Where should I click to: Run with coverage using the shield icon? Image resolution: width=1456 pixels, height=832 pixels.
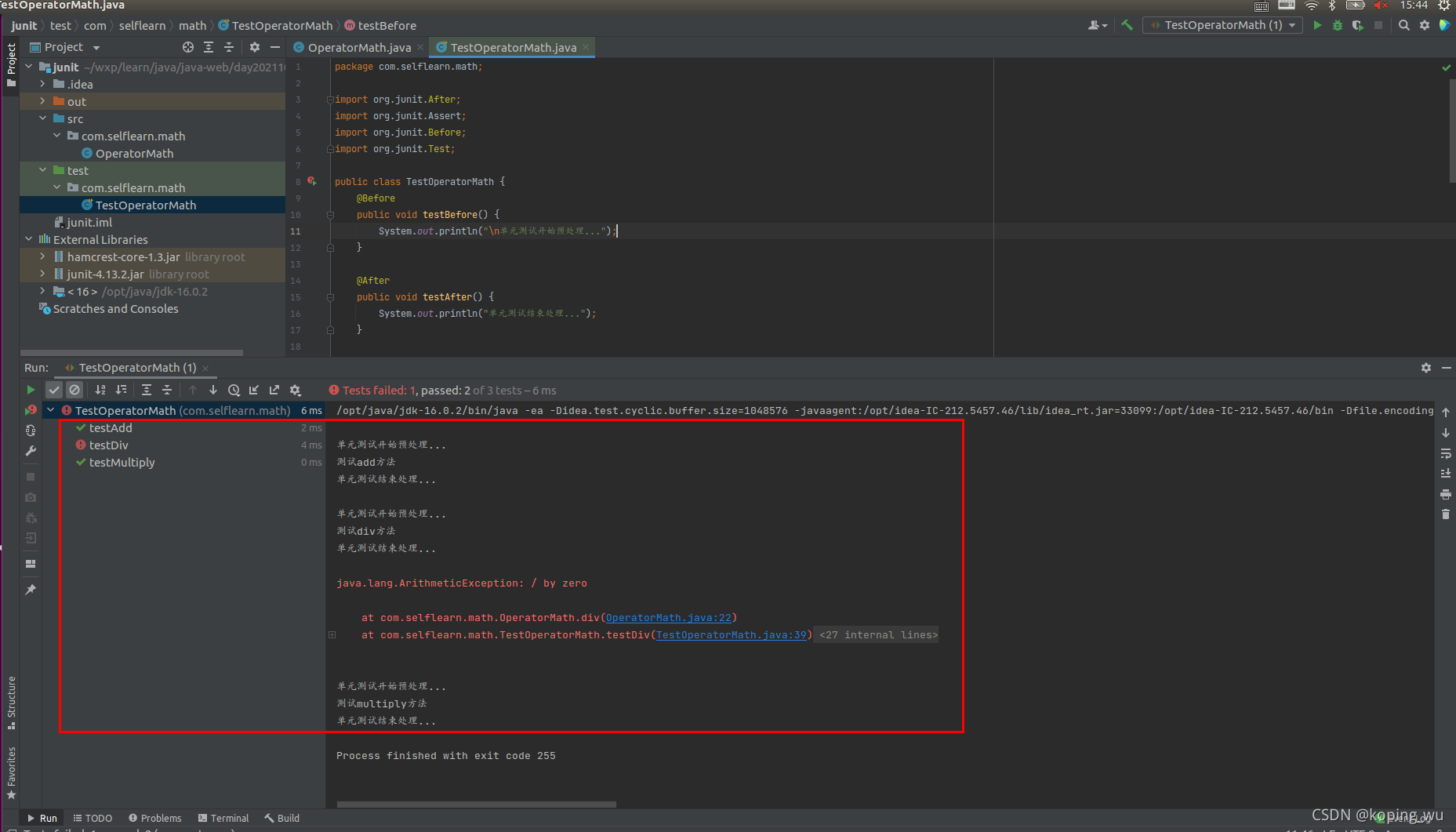click(x=1358, y=25)
